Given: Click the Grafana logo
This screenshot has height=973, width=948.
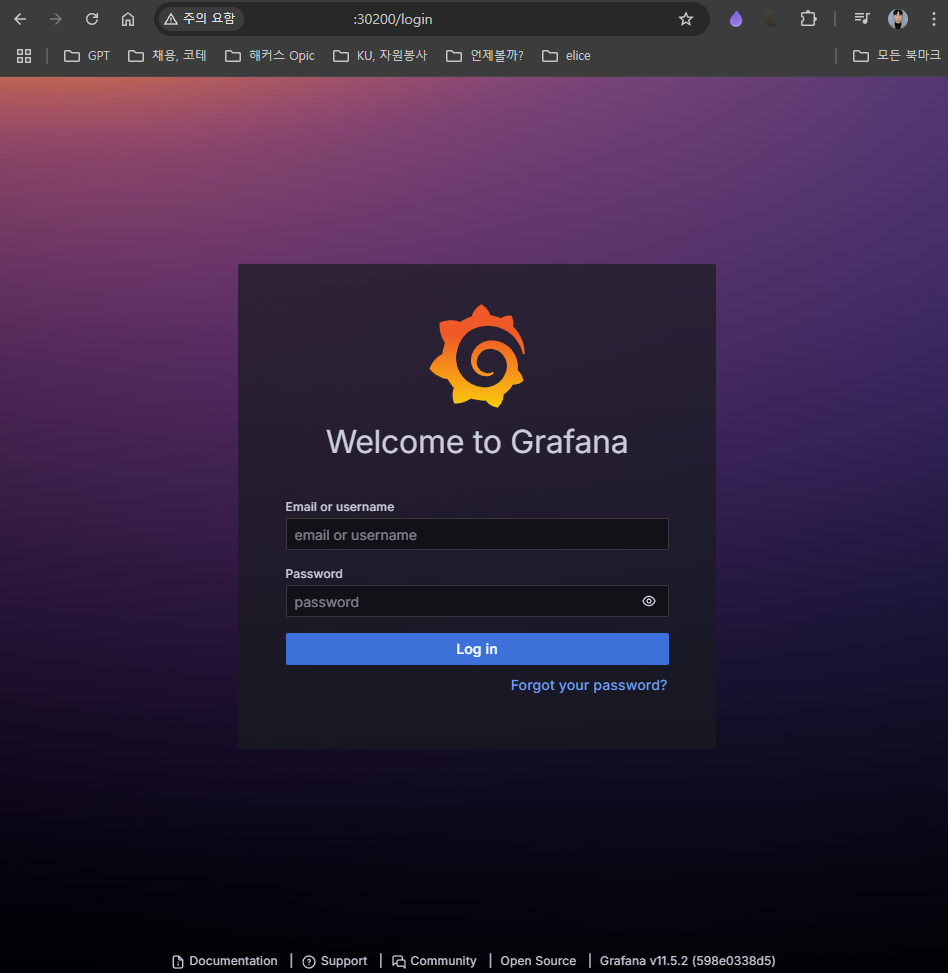Looking at the screenshot, I should coord(477,356).
